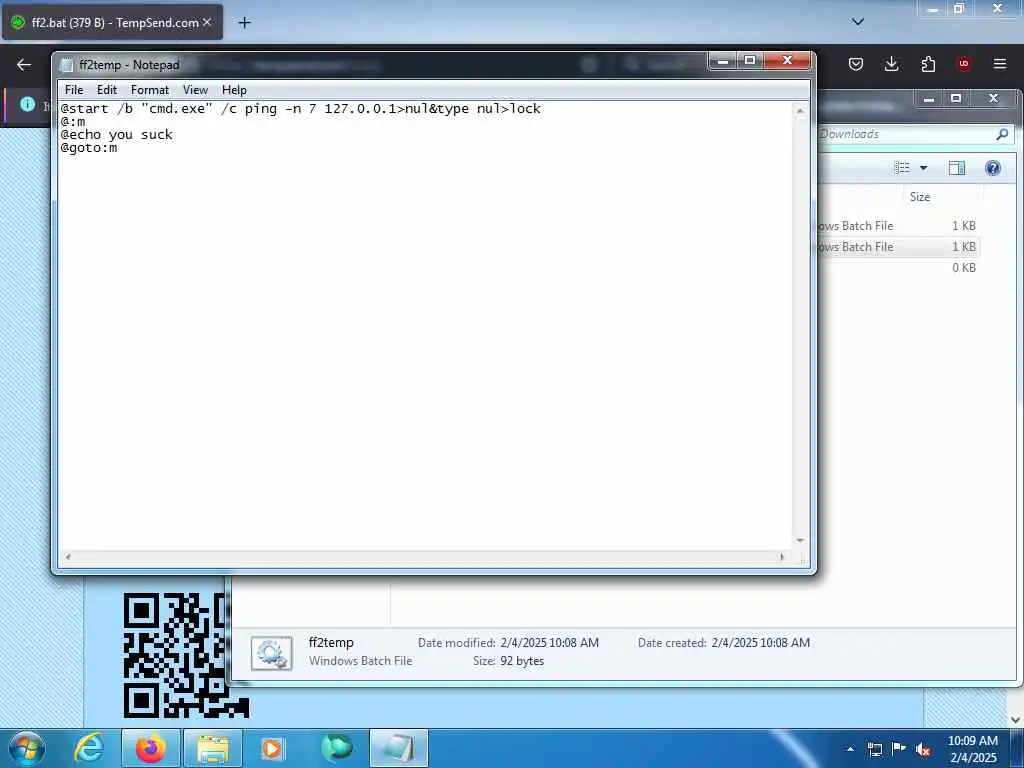The height and width of the screenshot is (768, 1024).
Task: Click the Firefox list all tabs chevron
Action: [x=858, y=22]
